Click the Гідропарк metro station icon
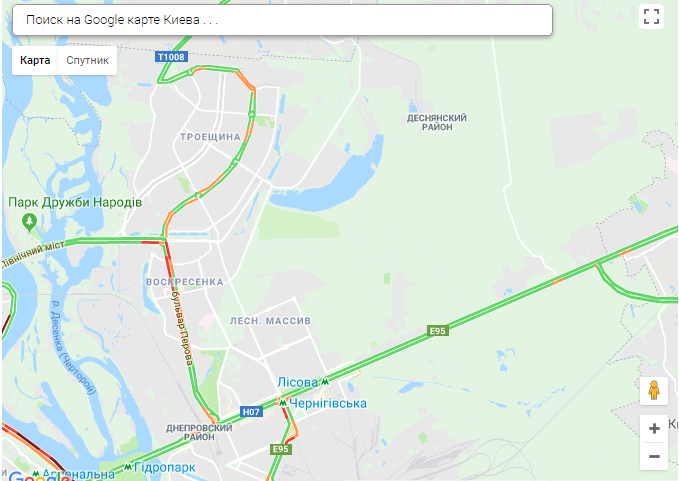 point(128,467)
